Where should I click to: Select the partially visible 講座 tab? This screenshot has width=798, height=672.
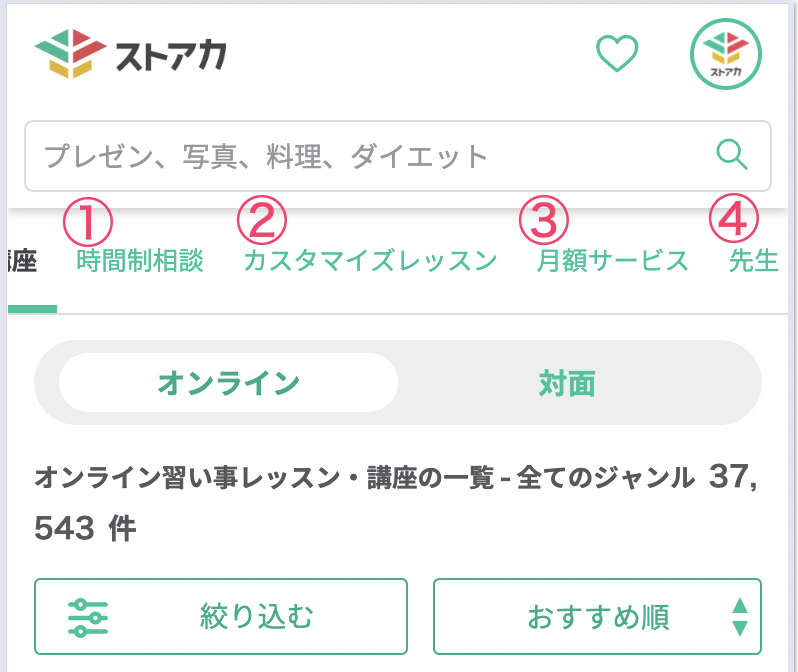(22, 262)
